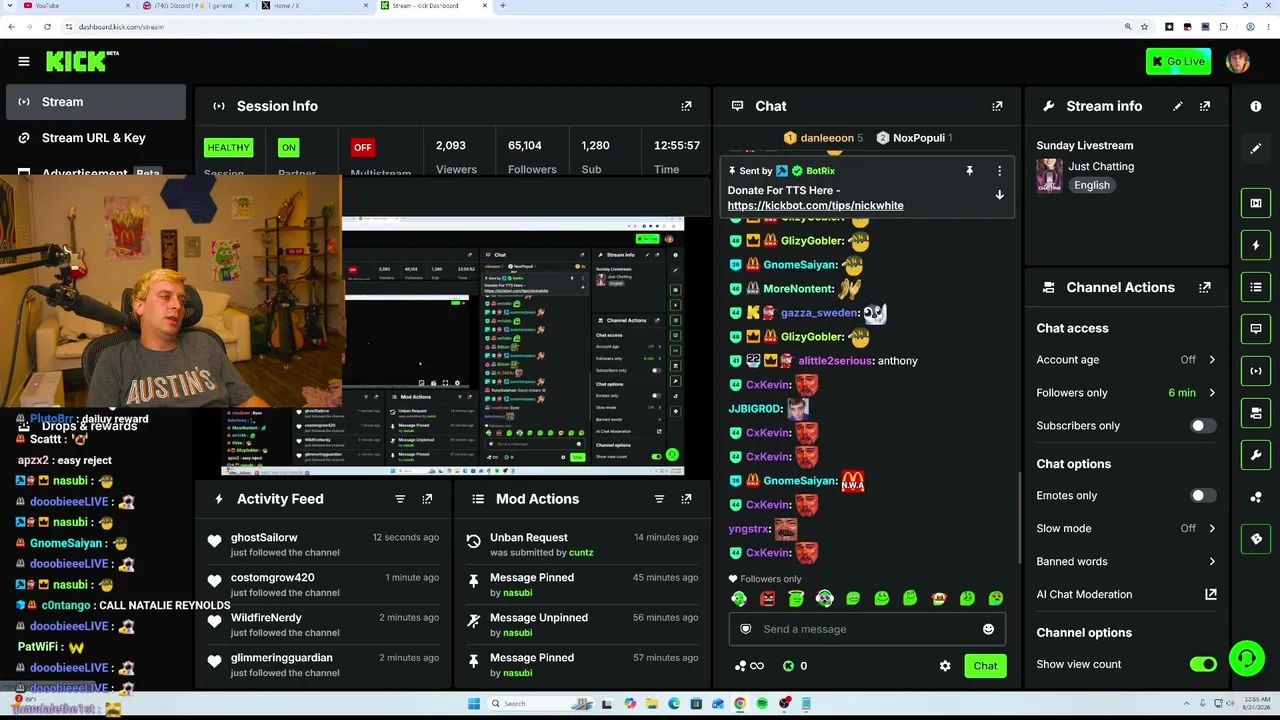Open the profile avatar menu
This screenshot has width=1280, height=720.
tap(1238, 61)
